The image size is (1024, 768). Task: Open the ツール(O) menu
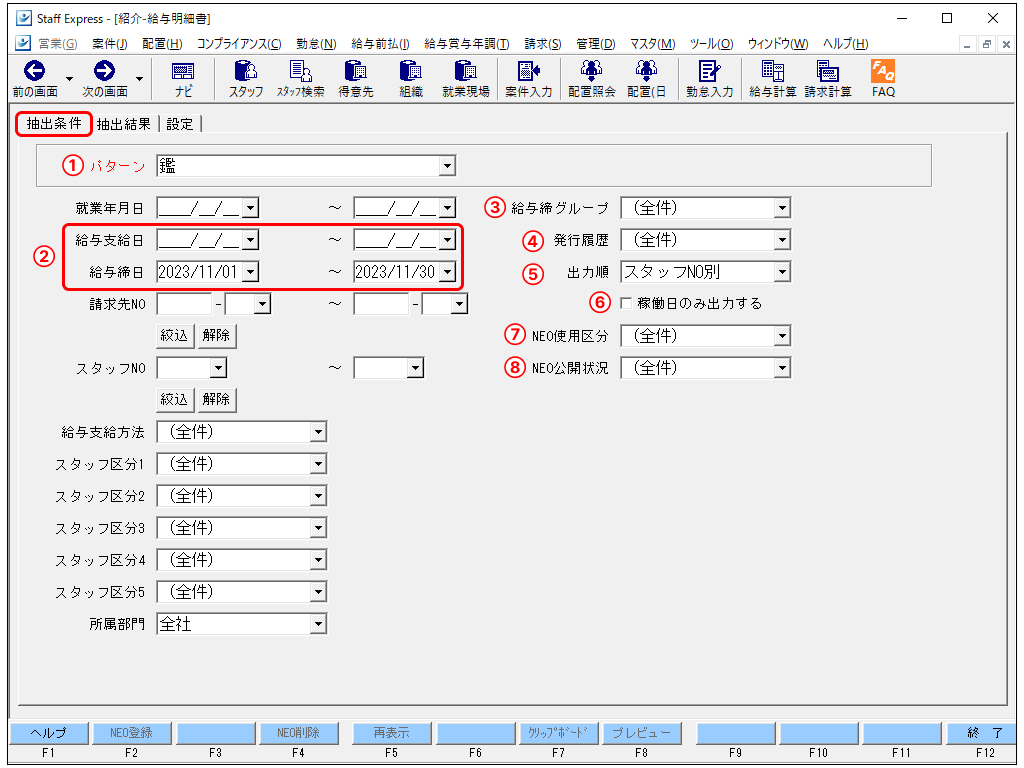(x=711, y=44)
